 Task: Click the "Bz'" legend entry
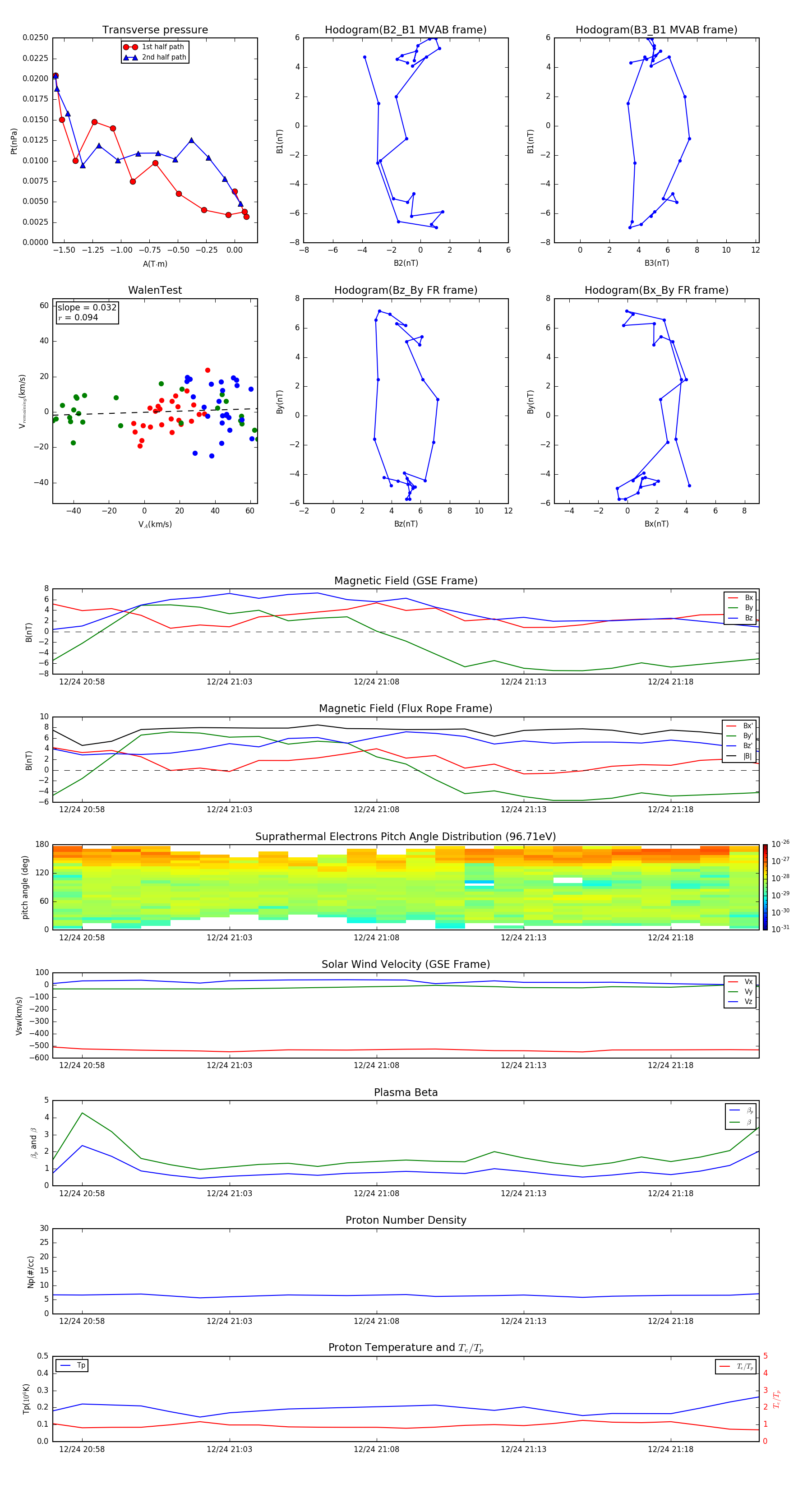(740, 746)
